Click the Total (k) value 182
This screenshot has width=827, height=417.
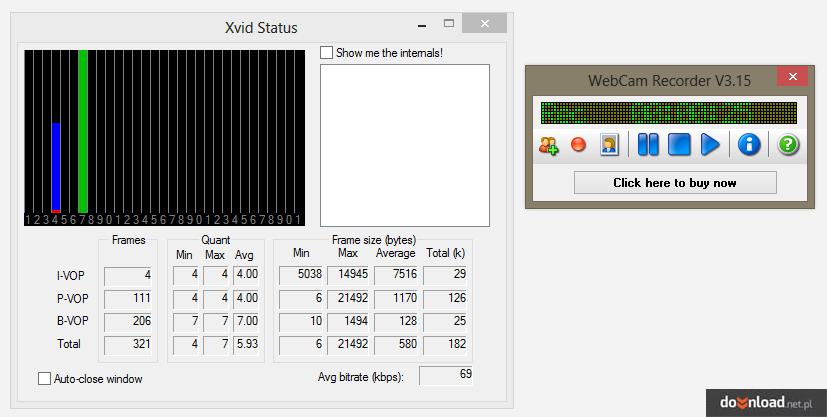click(x=445, y=345)
